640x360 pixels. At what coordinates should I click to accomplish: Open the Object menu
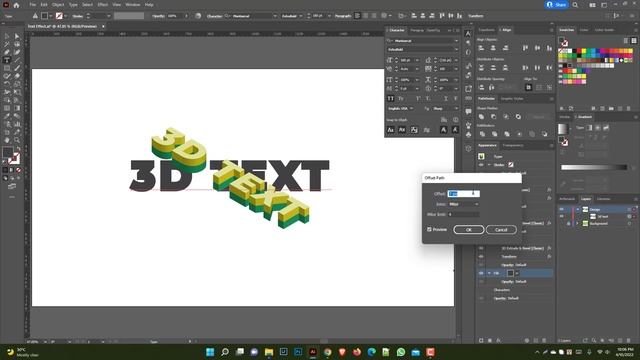pyautogui.click(x=58, y=5)
